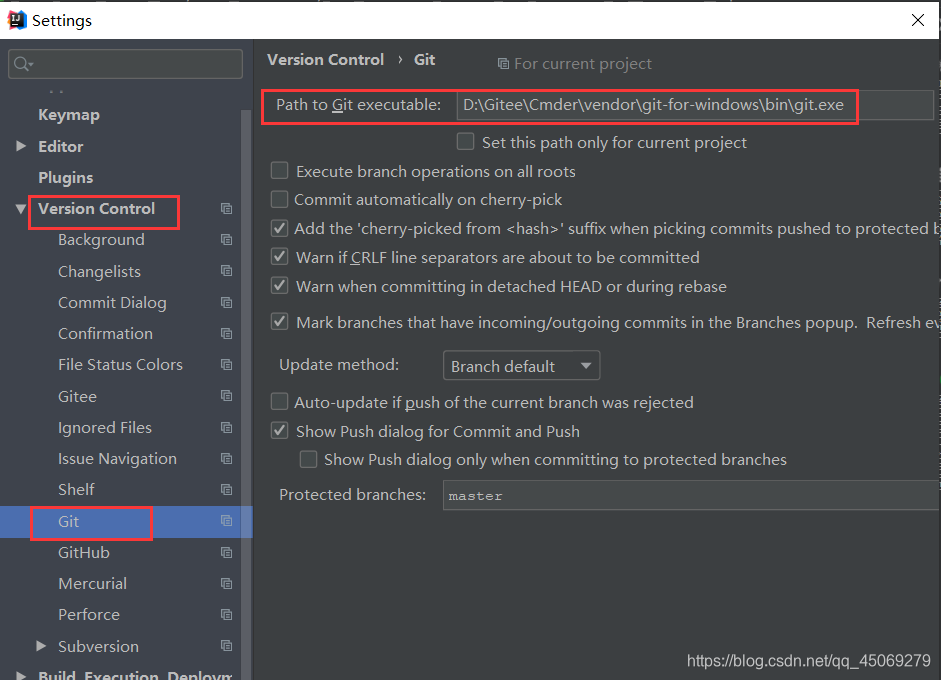
Task: Click the project-level icon beside Background
Action: pyautogui.click(x=226, y=240)
